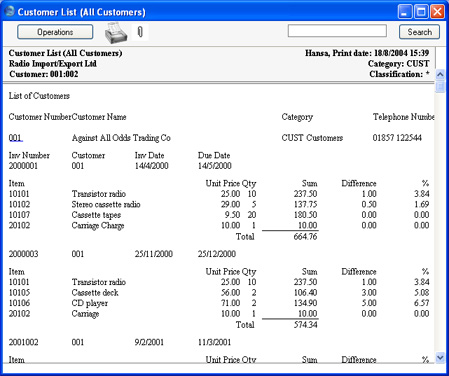This screenshot has width=449, height=376.
Task: Click item code 10102
Action: pyautogui.click(x=19, y=204)
